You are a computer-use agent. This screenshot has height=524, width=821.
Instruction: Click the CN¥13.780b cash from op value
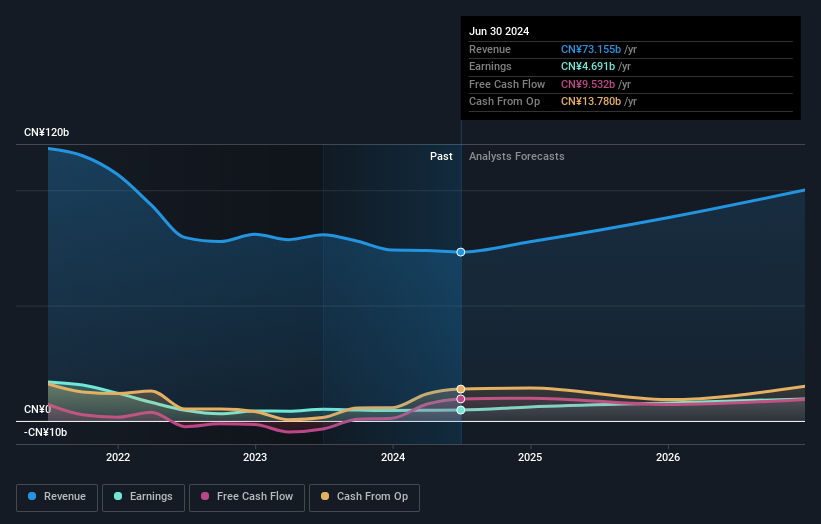(x=591, y=102)
